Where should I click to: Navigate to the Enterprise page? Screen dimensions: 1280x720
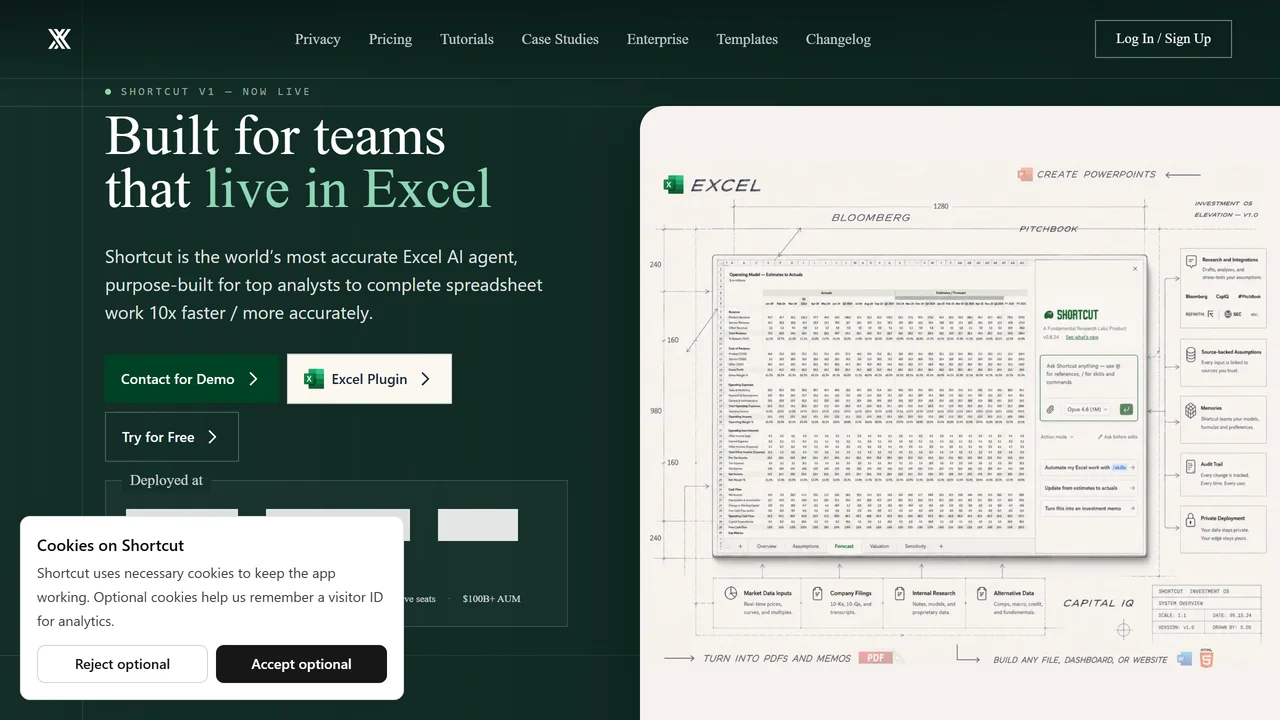[x=658, y=39]
